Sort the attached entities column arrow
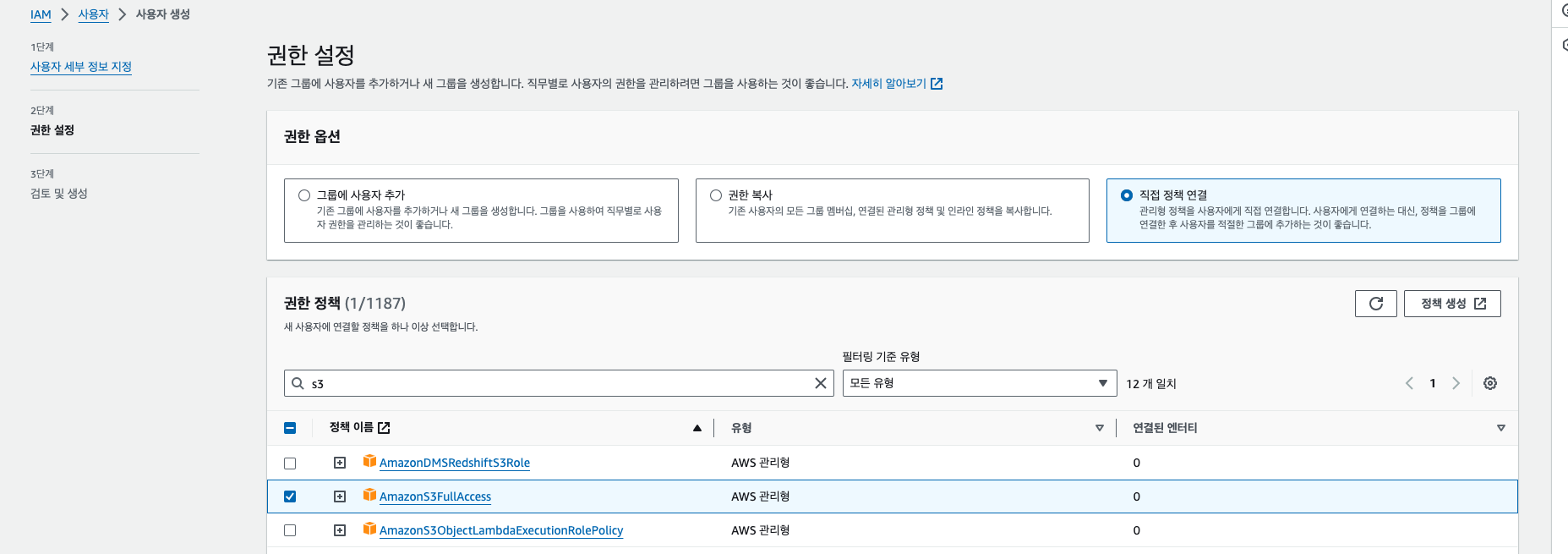 pyautogui.click(x=1501, y=428)
